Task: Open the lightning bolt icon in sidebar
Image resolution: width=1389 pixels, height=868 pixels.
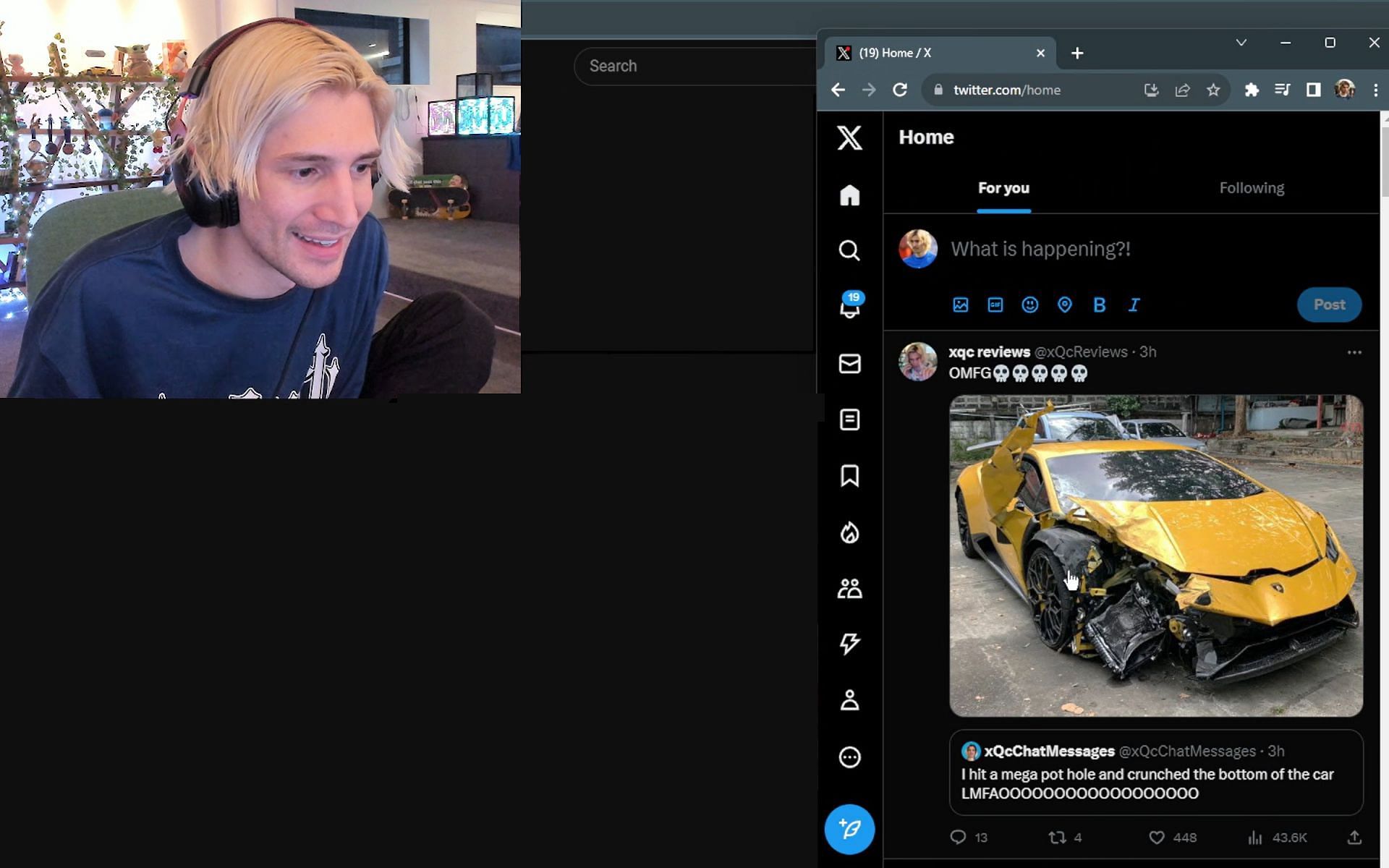Action: tap(849, 644)
